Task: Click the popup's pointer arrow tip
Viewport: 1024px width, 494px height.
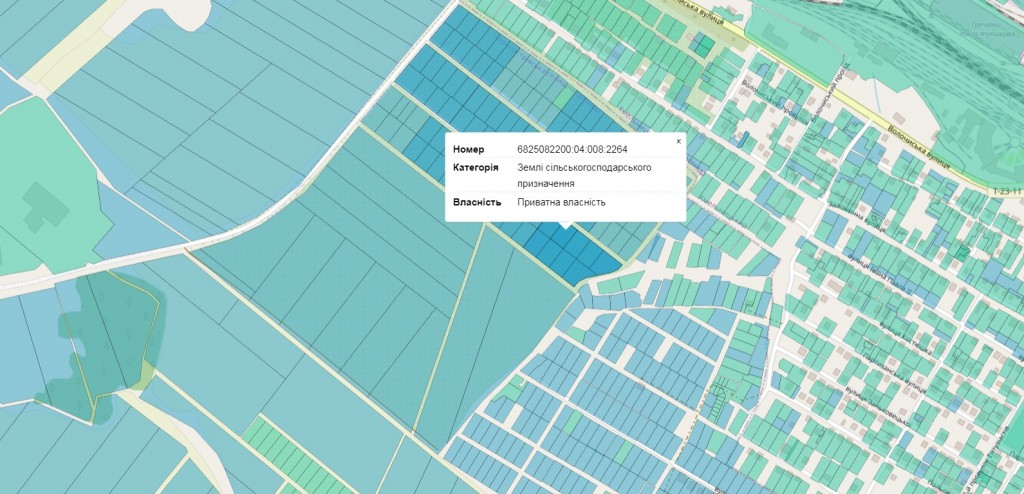Action: [566, 228]
